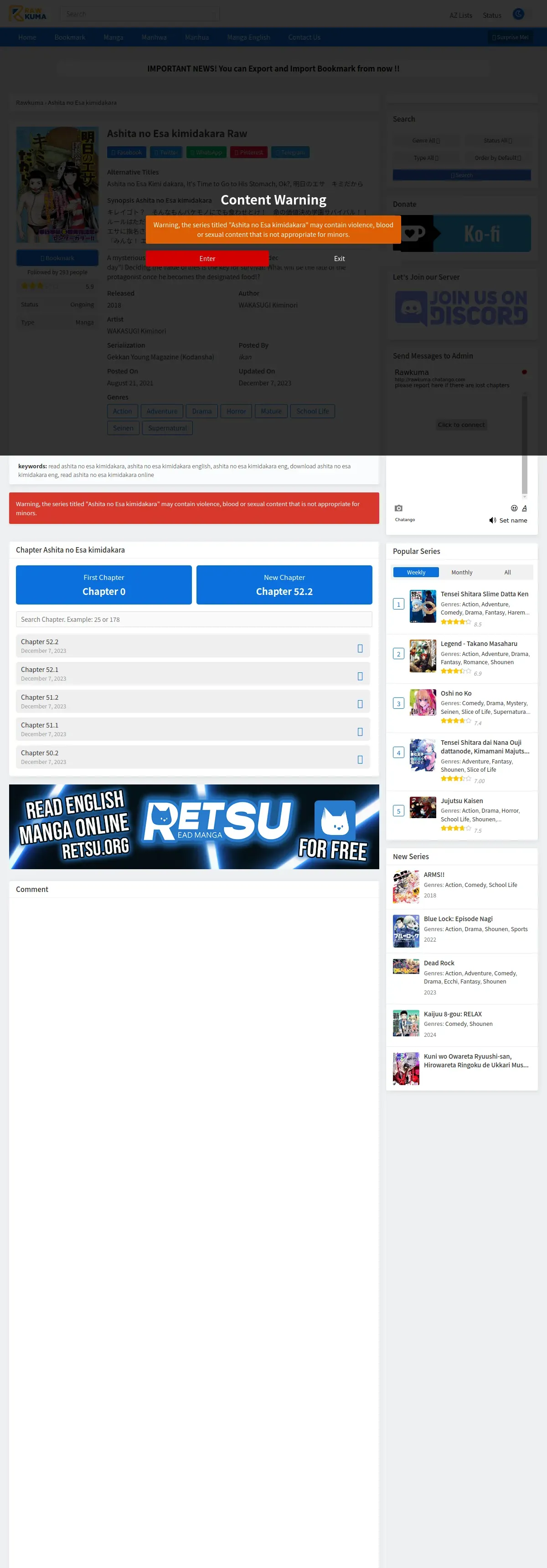
Task: Select All popular series tab
Action: point(507,572)
